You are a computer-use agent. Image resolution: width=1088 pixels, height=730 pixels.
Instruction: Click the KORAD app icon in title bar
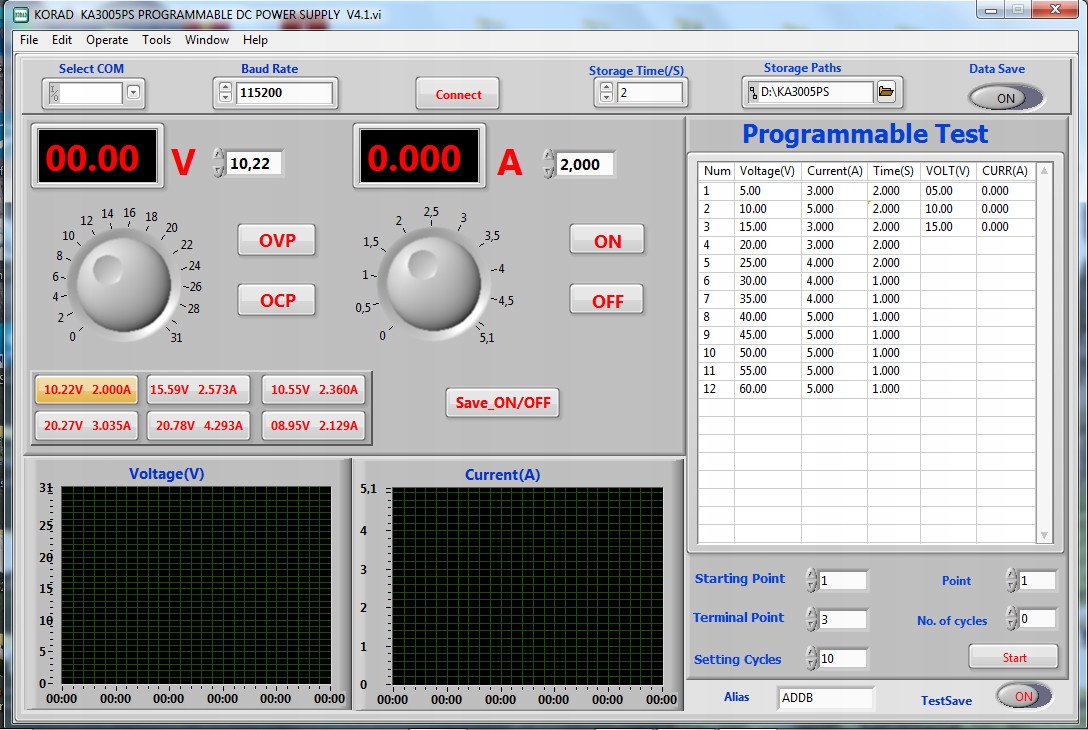pos(20,15)
